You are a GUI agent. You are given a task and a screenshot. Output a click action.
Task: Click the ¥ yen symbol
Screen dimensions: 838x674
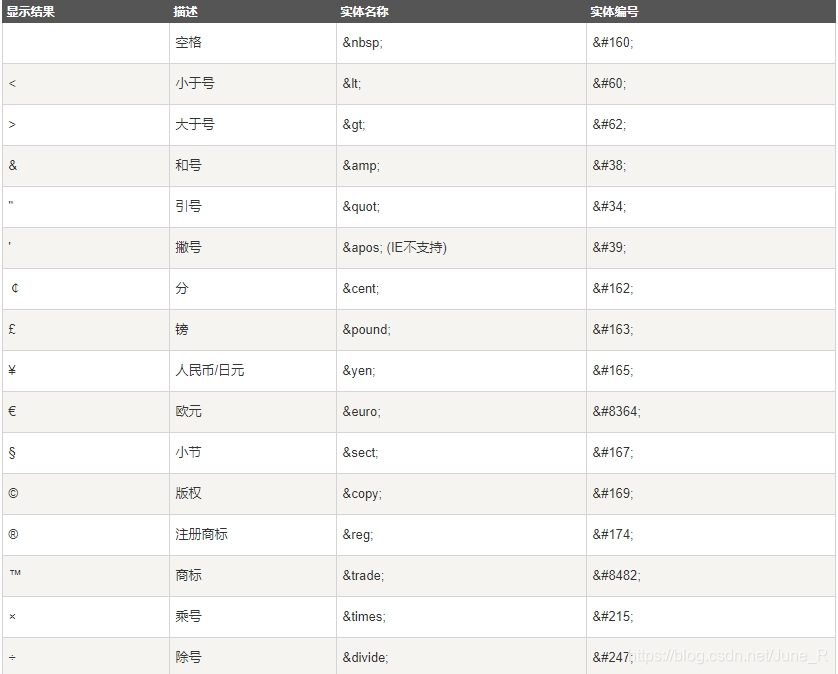[x=12, y=370]
